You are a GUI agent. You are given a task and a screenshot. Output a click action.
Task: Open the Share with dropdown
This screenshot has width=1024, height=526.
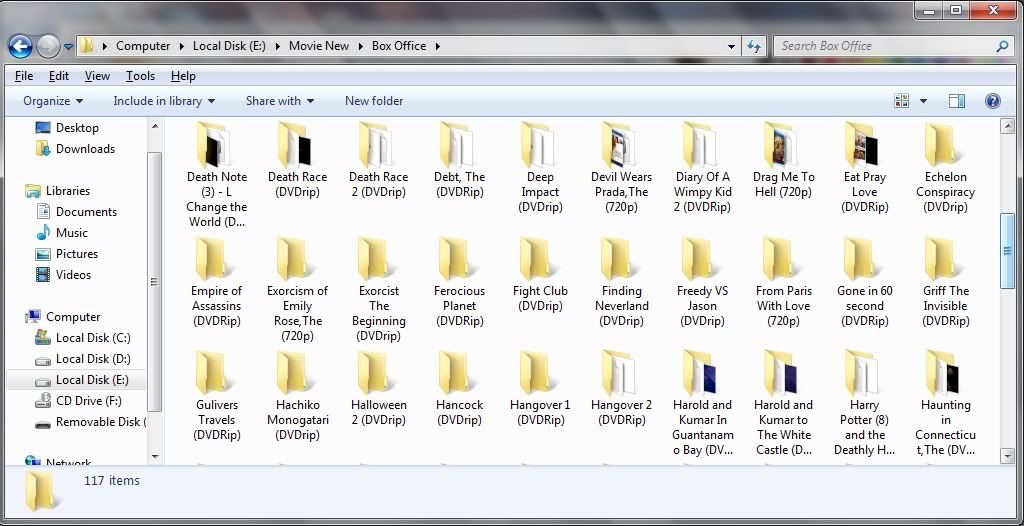click(x=280, y=101)
